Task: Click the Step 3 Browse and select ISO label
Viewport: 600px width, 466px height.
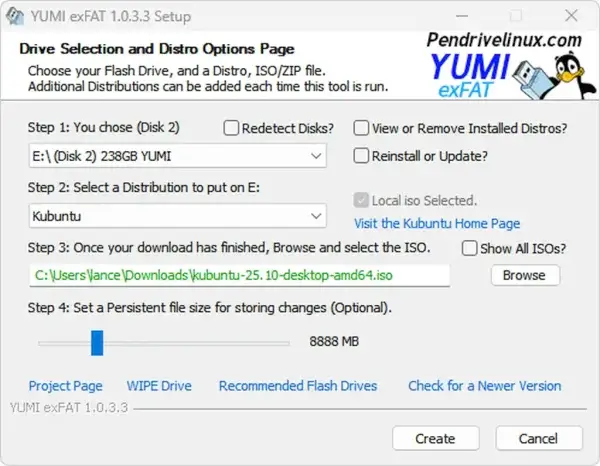Action: pyautogui.click(x=229, y=248)
